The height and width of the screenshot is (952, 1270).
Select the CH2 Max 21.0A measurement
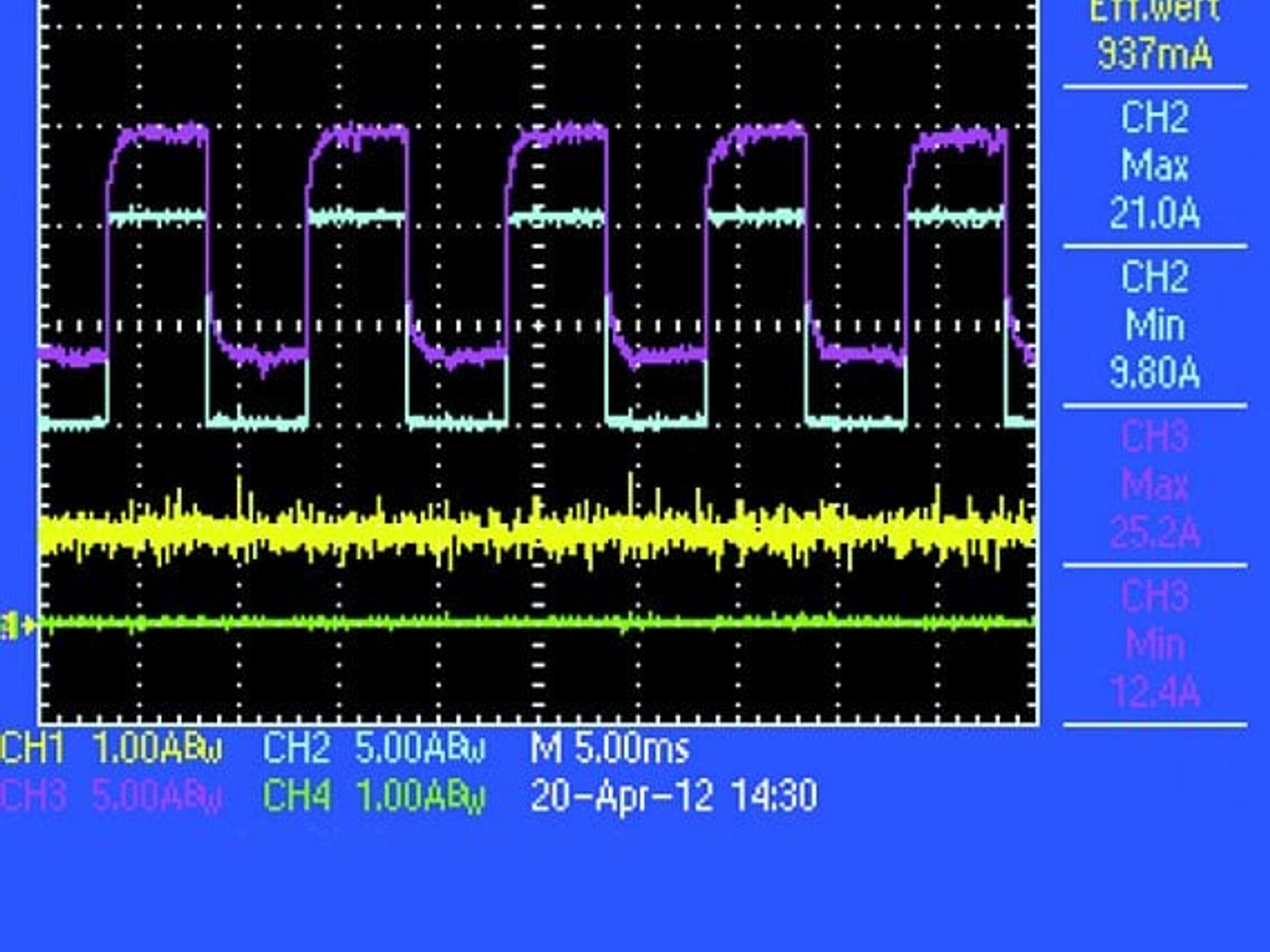1154,166
